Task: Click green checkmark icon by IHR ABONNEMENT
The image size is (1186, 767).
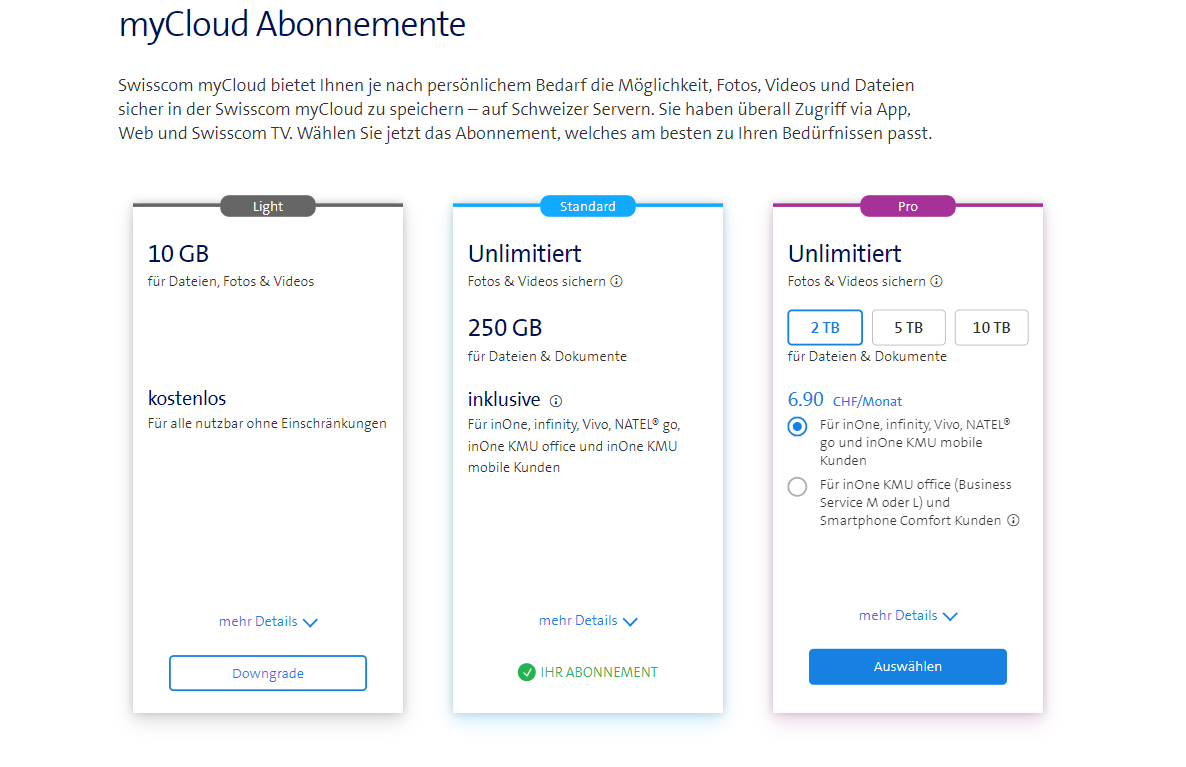Action: tap(527, 673)
